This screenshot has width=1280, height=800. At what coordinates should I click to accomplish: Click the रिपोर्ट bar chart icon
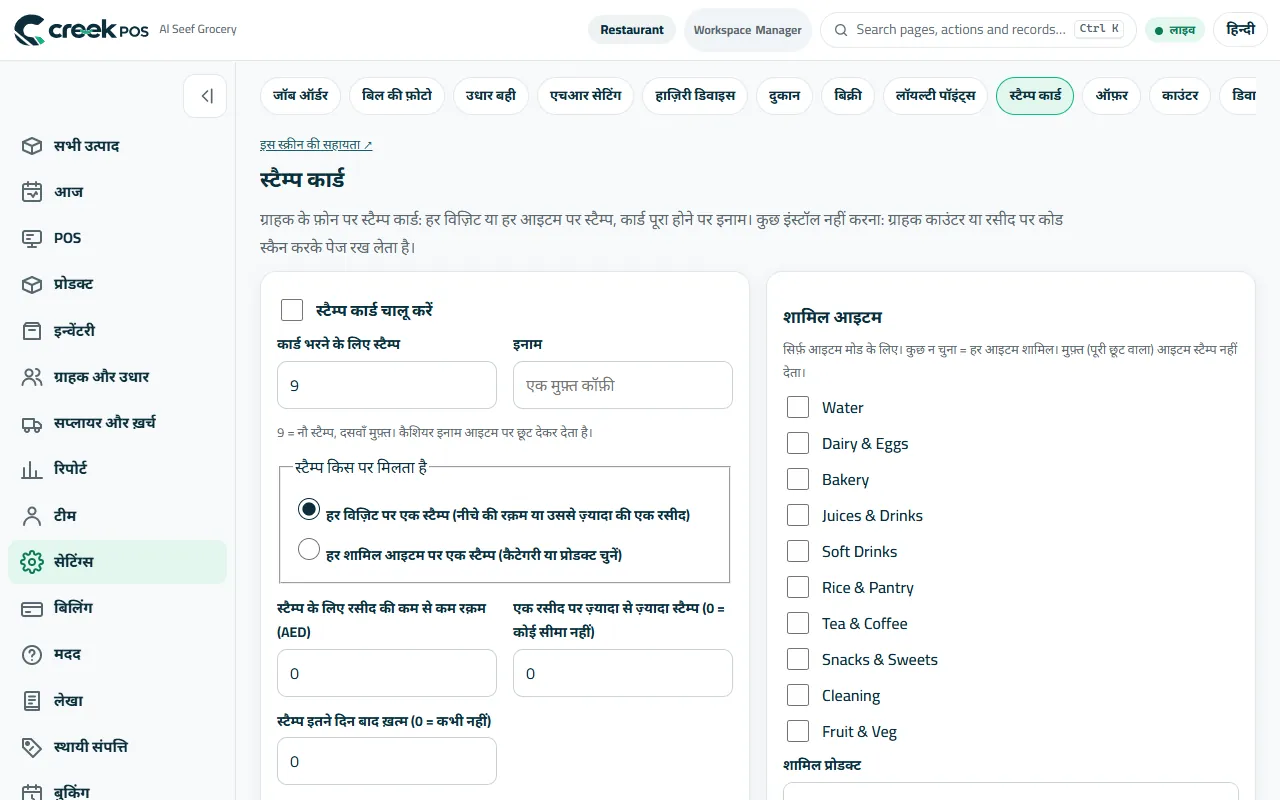tap(32, 469)
